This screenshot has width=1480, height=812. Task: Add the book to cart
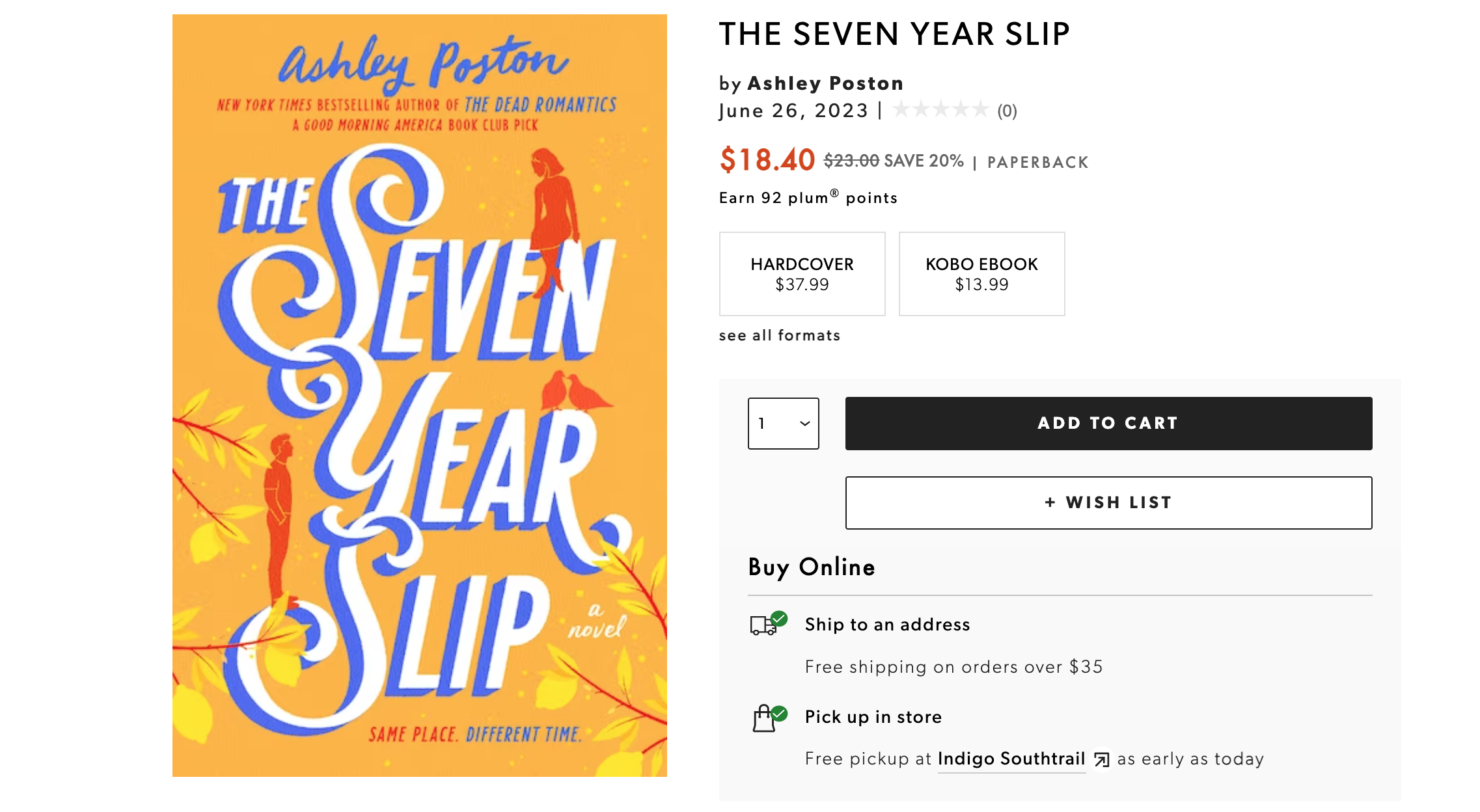click(1108, 424)
